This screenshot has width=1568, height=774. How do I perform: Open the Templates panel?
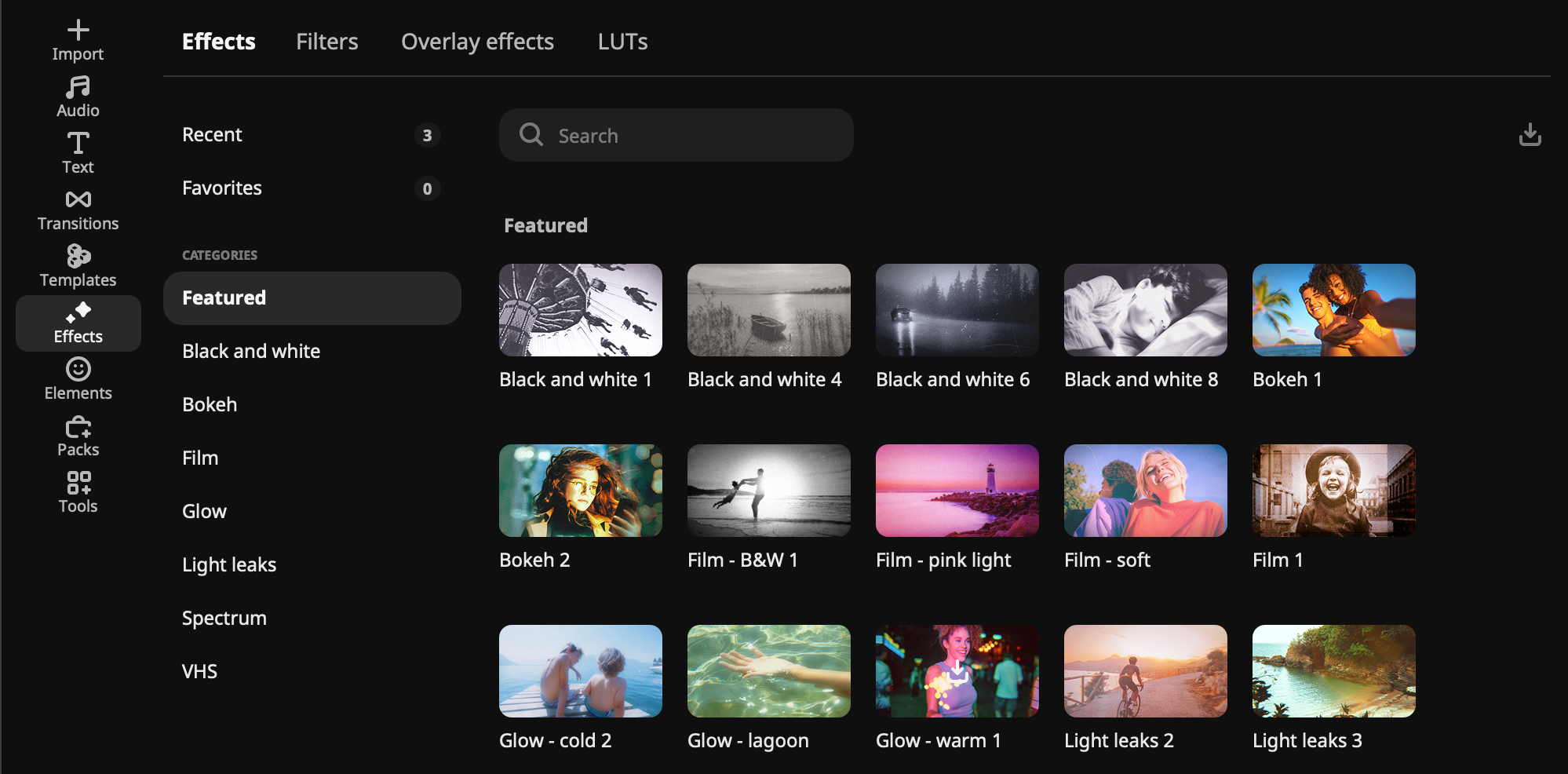tap(78, 267)
